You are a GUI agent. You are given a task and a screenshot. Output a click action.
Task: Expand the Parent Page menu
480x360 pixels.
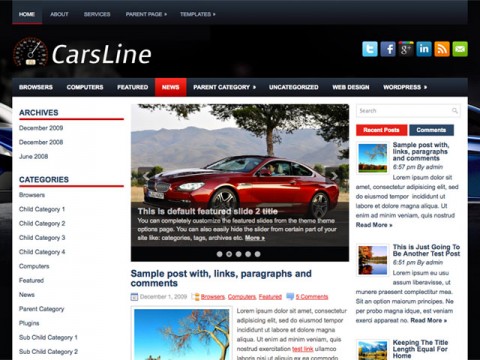pos(146,14)
